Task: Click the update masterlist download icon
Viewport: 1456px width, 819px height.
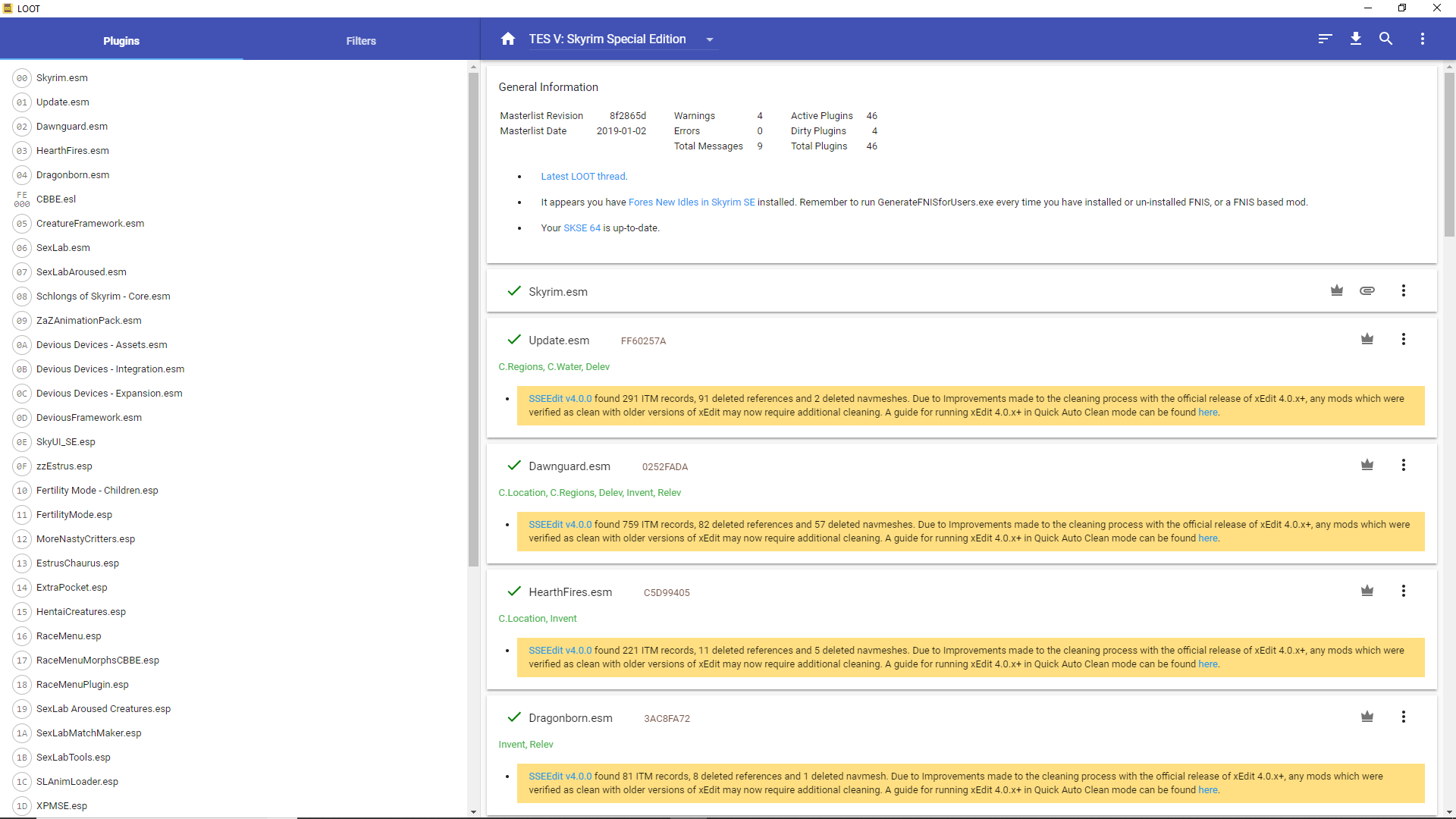Action: point(1356,39)
